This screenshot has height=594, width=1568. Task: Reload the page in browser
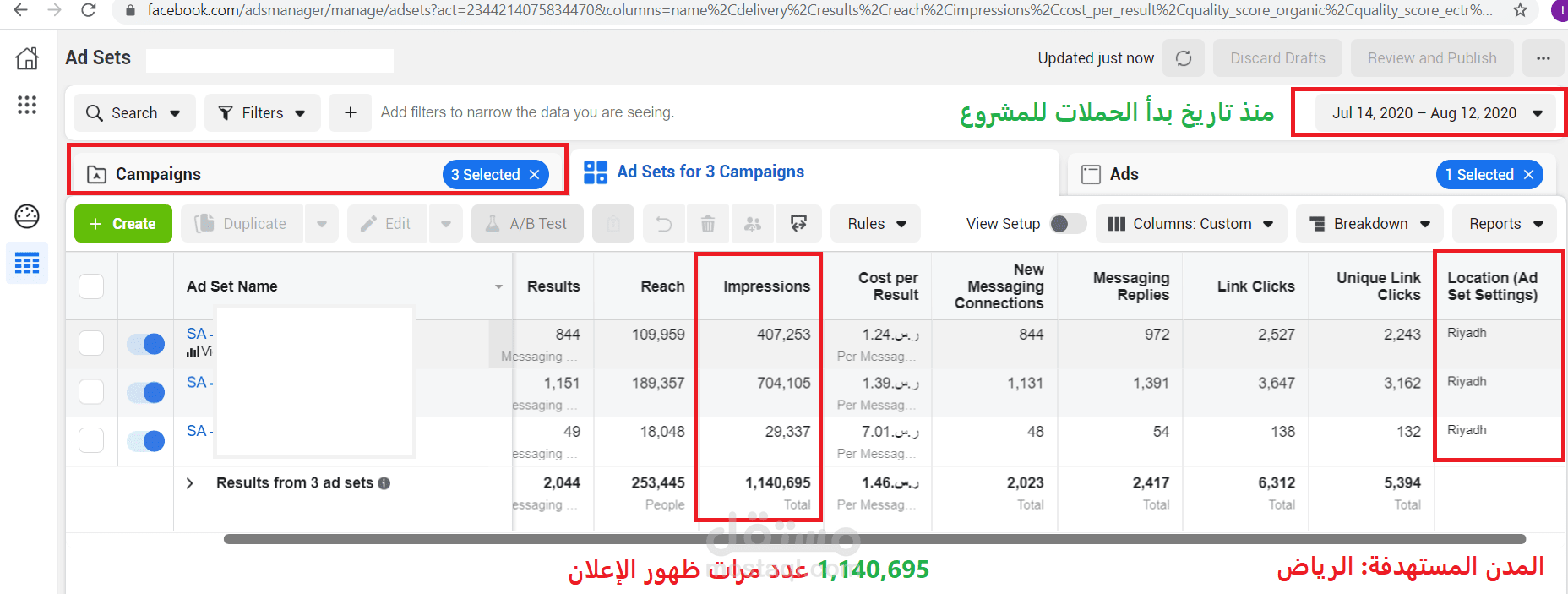88,10
